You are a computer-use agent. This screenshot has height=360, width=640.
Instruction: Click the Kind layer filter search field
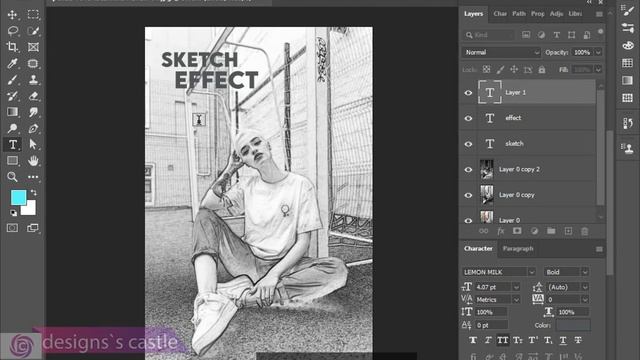[489, 35]
